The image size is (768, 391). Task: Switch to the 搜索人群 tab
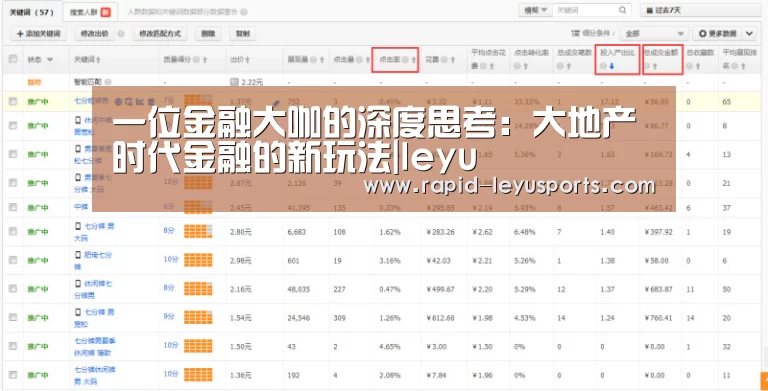click(90, 12)
